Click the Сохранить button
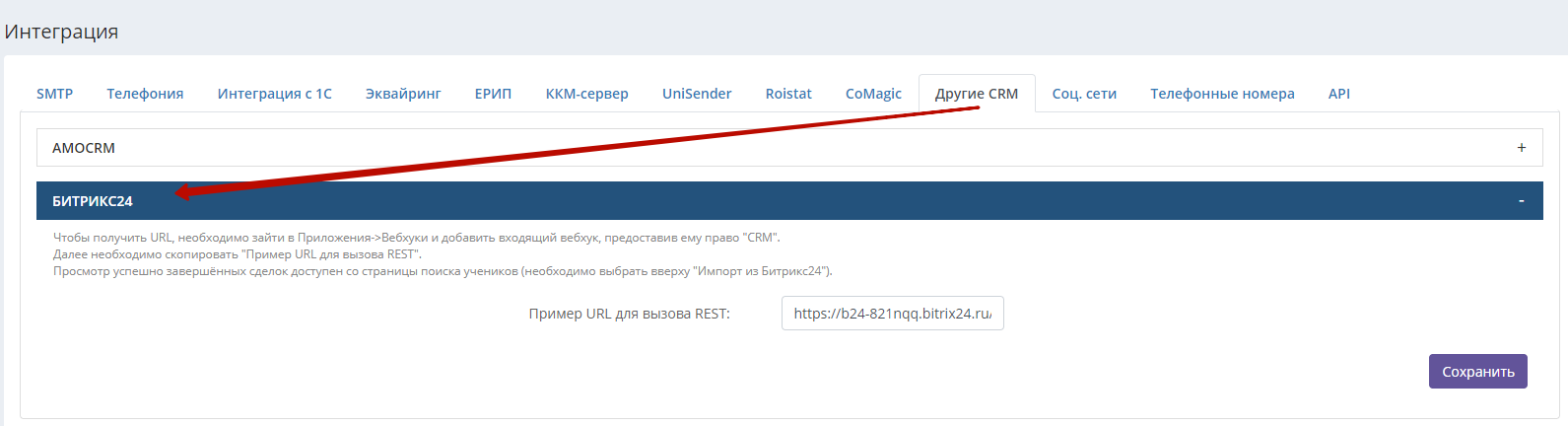Image resolution: width=1568 pixels, height=426 pixels. [x=1478, y=372]
